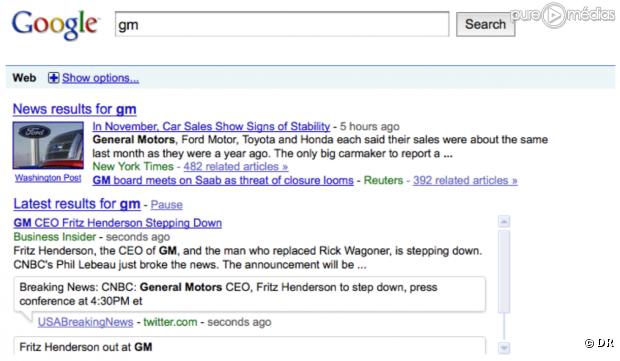Open GM CEO Fritz Henderson Stepping Down
Screen dimensions: 620x361
pyautogui.click(x=117, y=223)
